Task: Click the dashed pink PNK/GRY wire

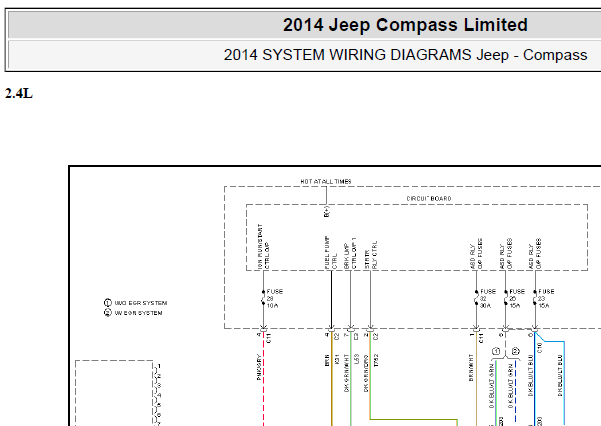Action: click(264, 380)
